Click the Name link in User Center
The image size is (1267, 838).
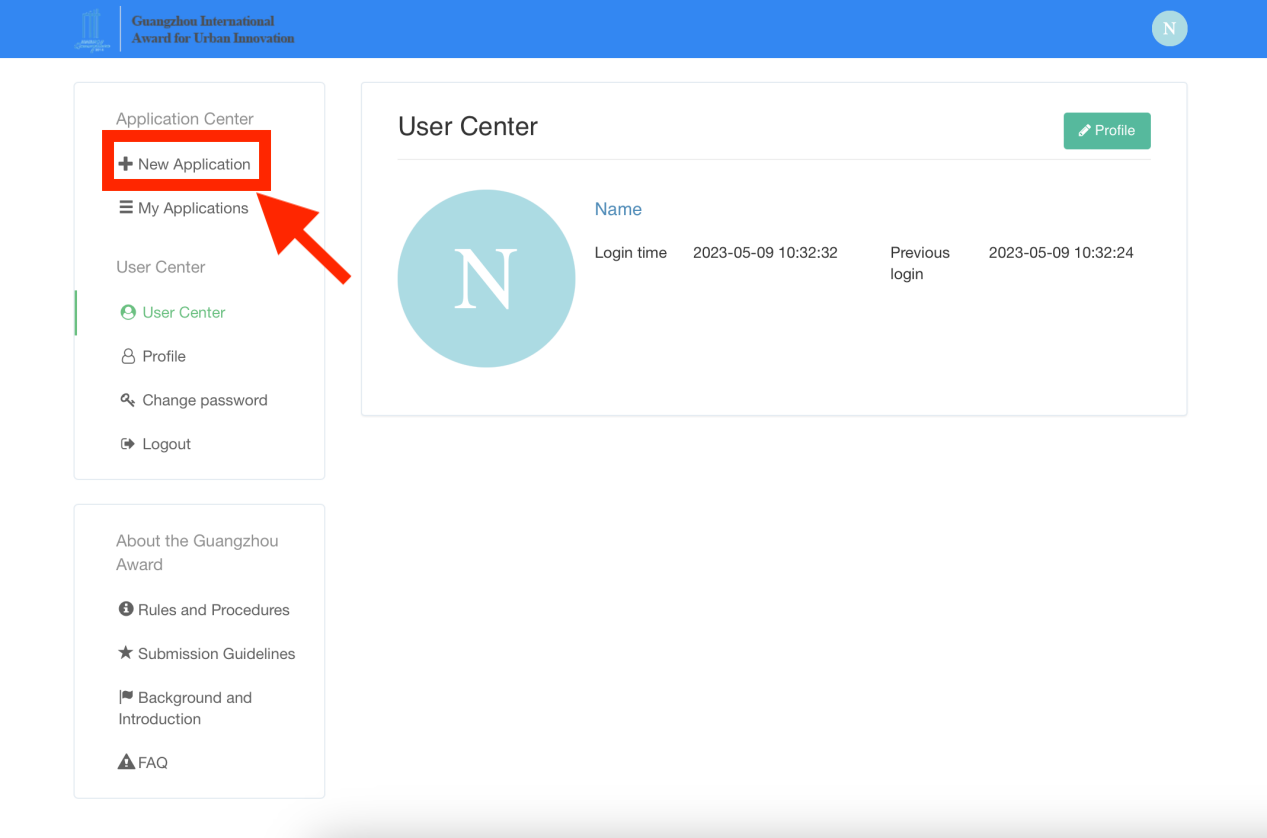click(618, 209)
